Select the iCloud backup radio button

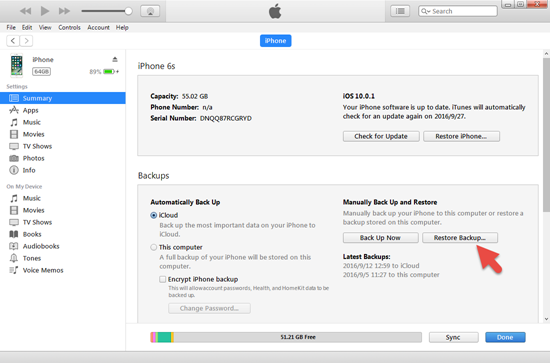pyautogui.click(x=154, y=215)
